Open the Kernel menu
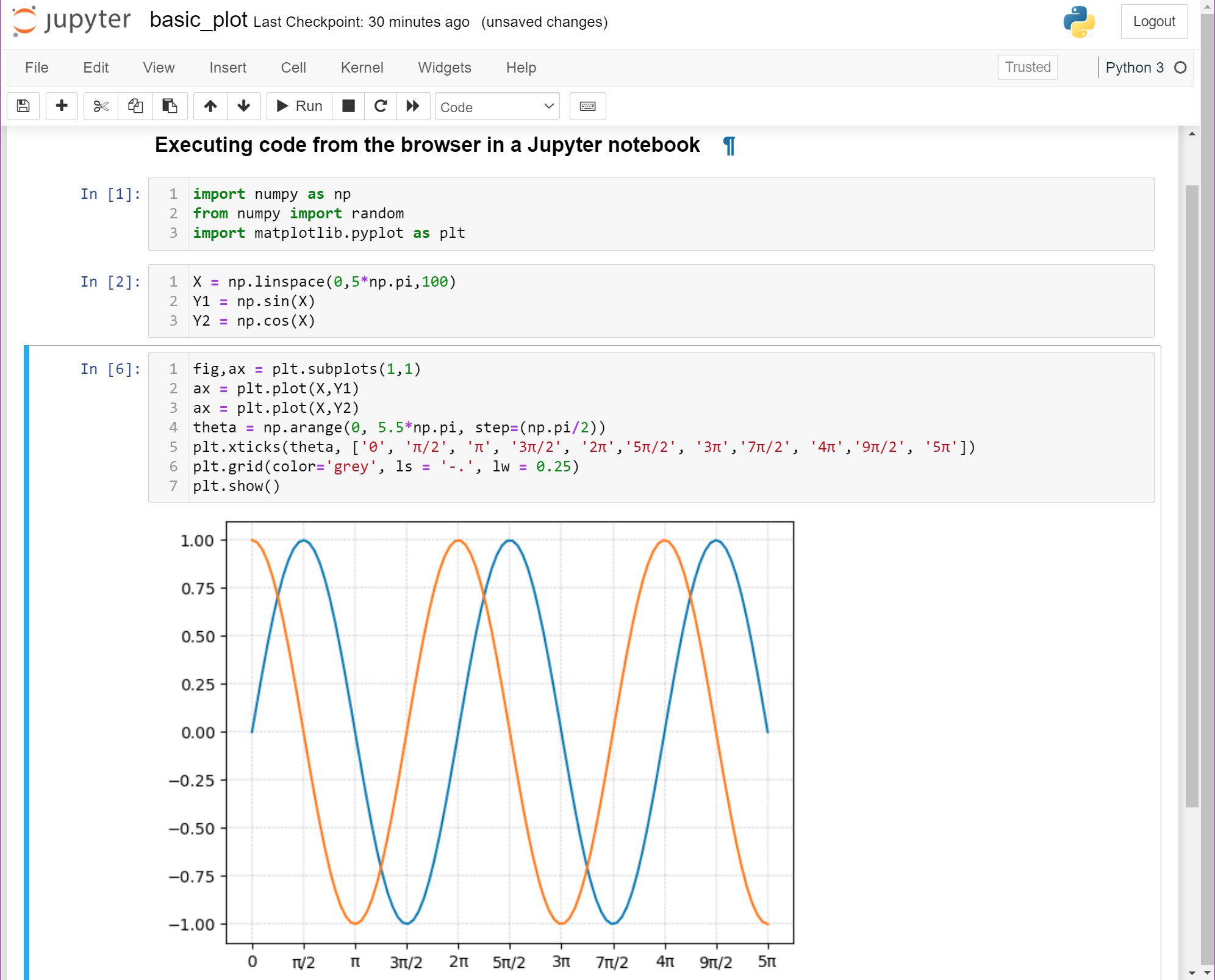Screen dimensions: 1215x980 (x=362, y=68)
